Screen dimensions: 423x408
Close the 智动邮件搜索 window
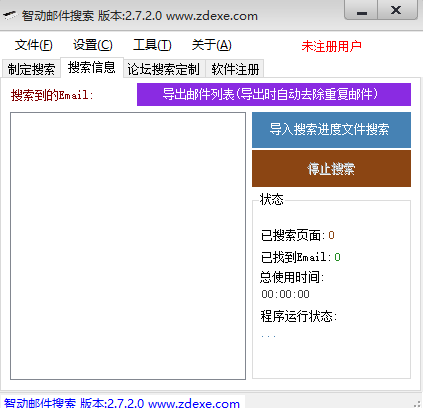[397, 10]
